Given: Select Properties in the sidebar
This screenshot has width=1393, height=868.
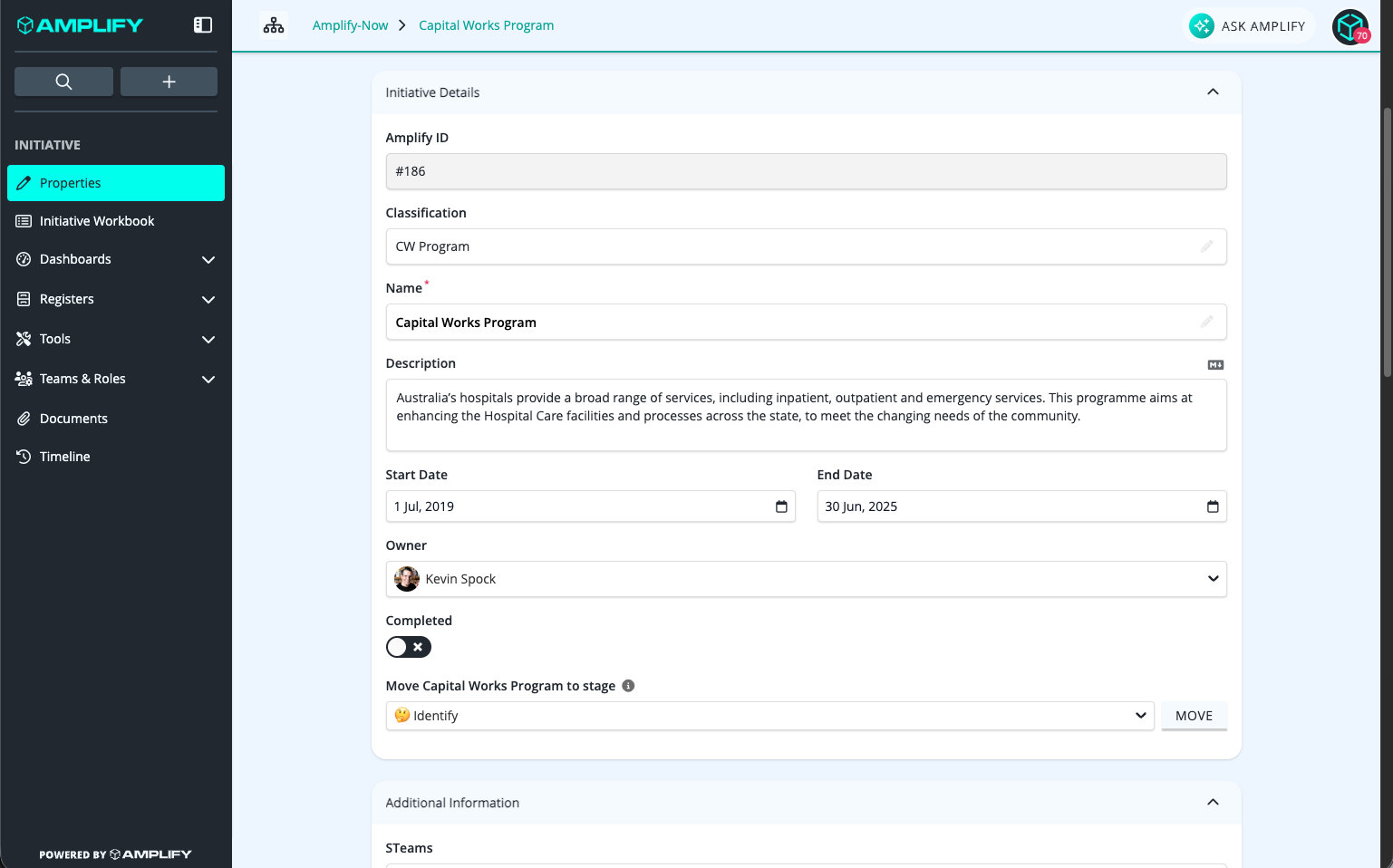Looking at the screenshot, I should click(x=116, y=183).
